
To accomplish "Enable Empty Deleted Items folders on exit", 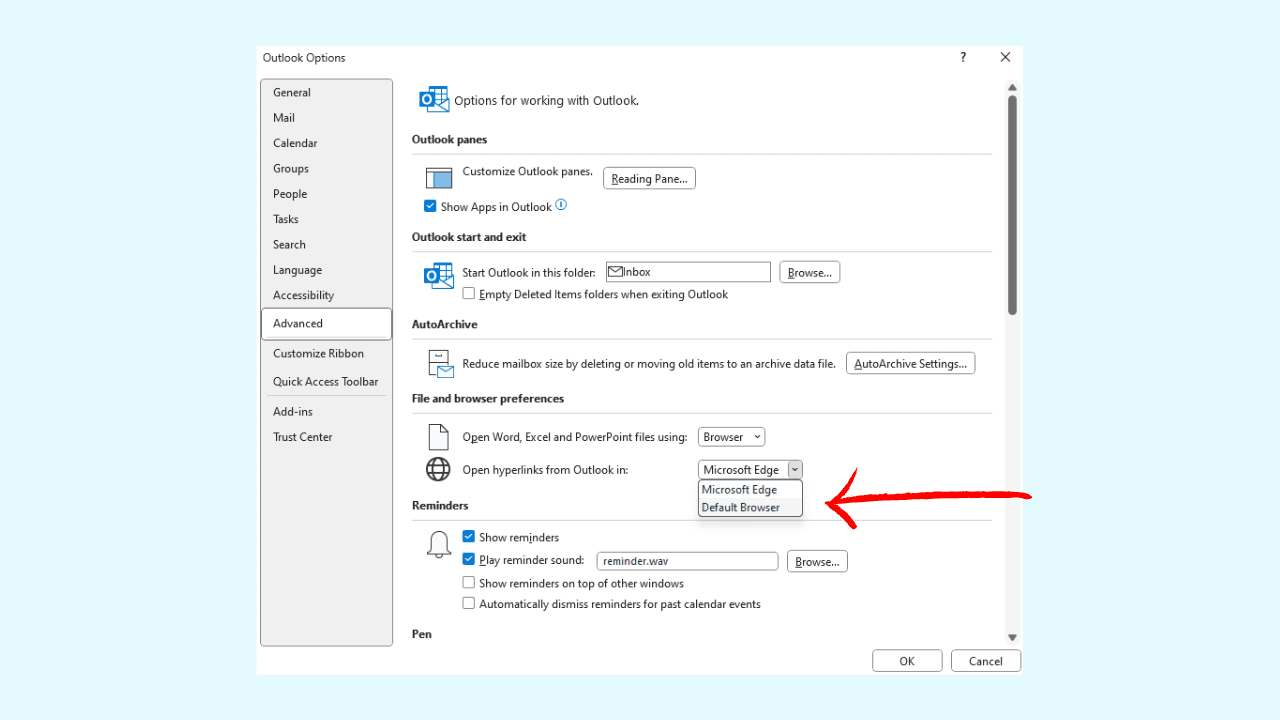I will coord(469,294).
